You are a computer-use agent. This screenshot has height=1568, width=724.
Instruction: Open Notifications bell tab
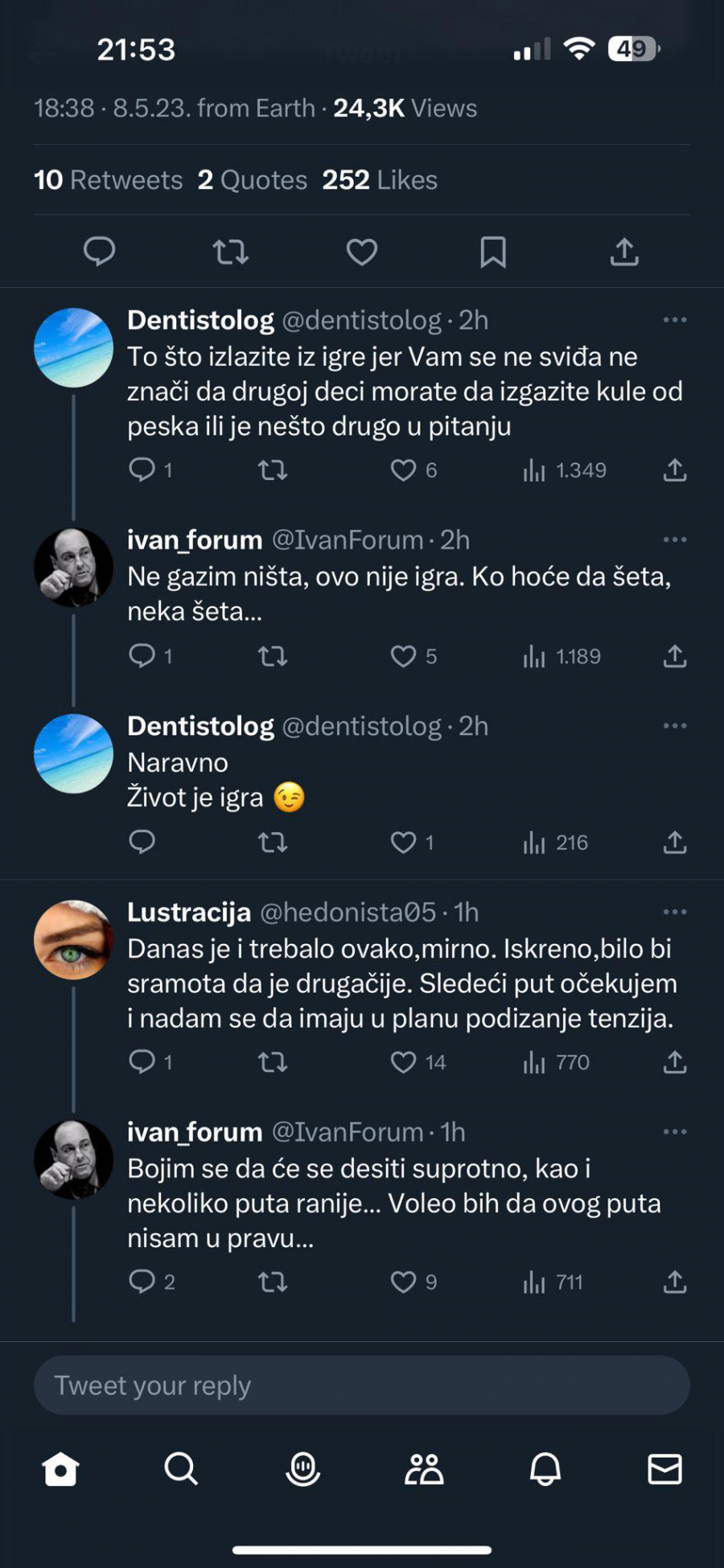(545, 1469)
